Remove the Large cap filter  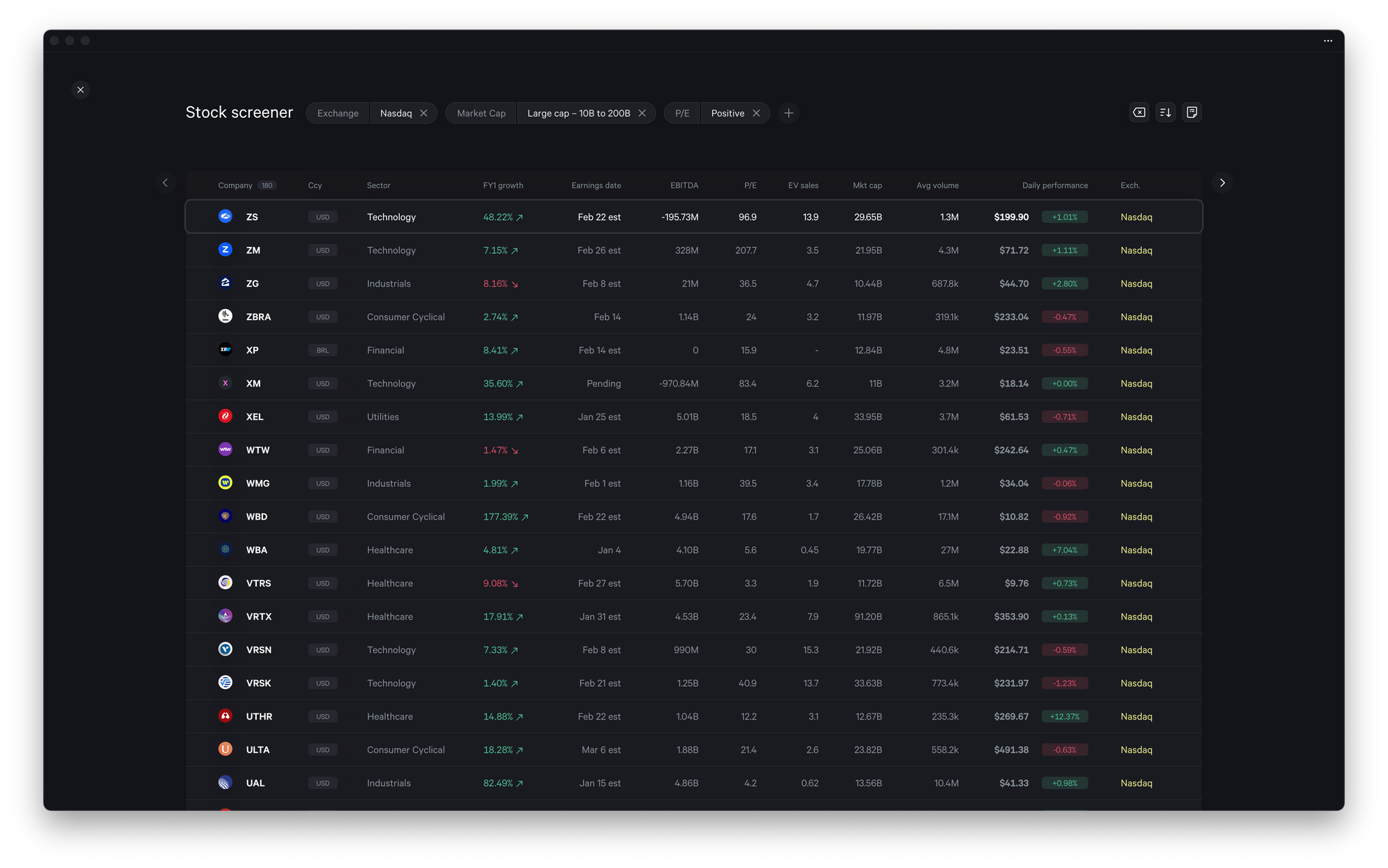(642, 113)
